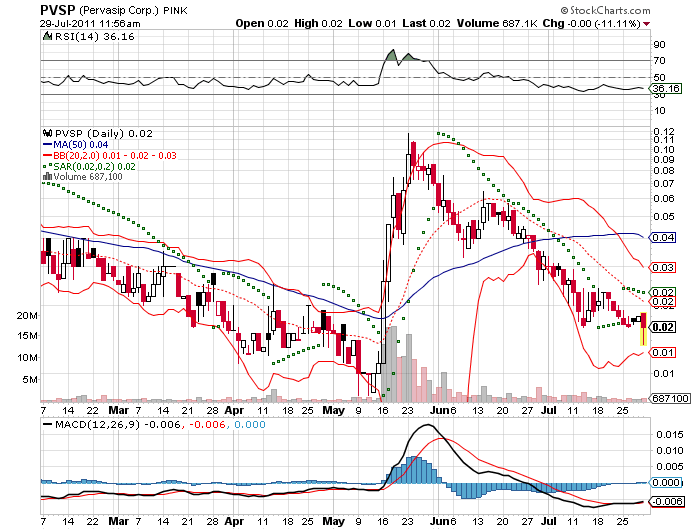Image resolution: width=700 pixels, height=530 pixels.
Task: Click the Open 0.02 header value
Action: click(x=262, y=23)
